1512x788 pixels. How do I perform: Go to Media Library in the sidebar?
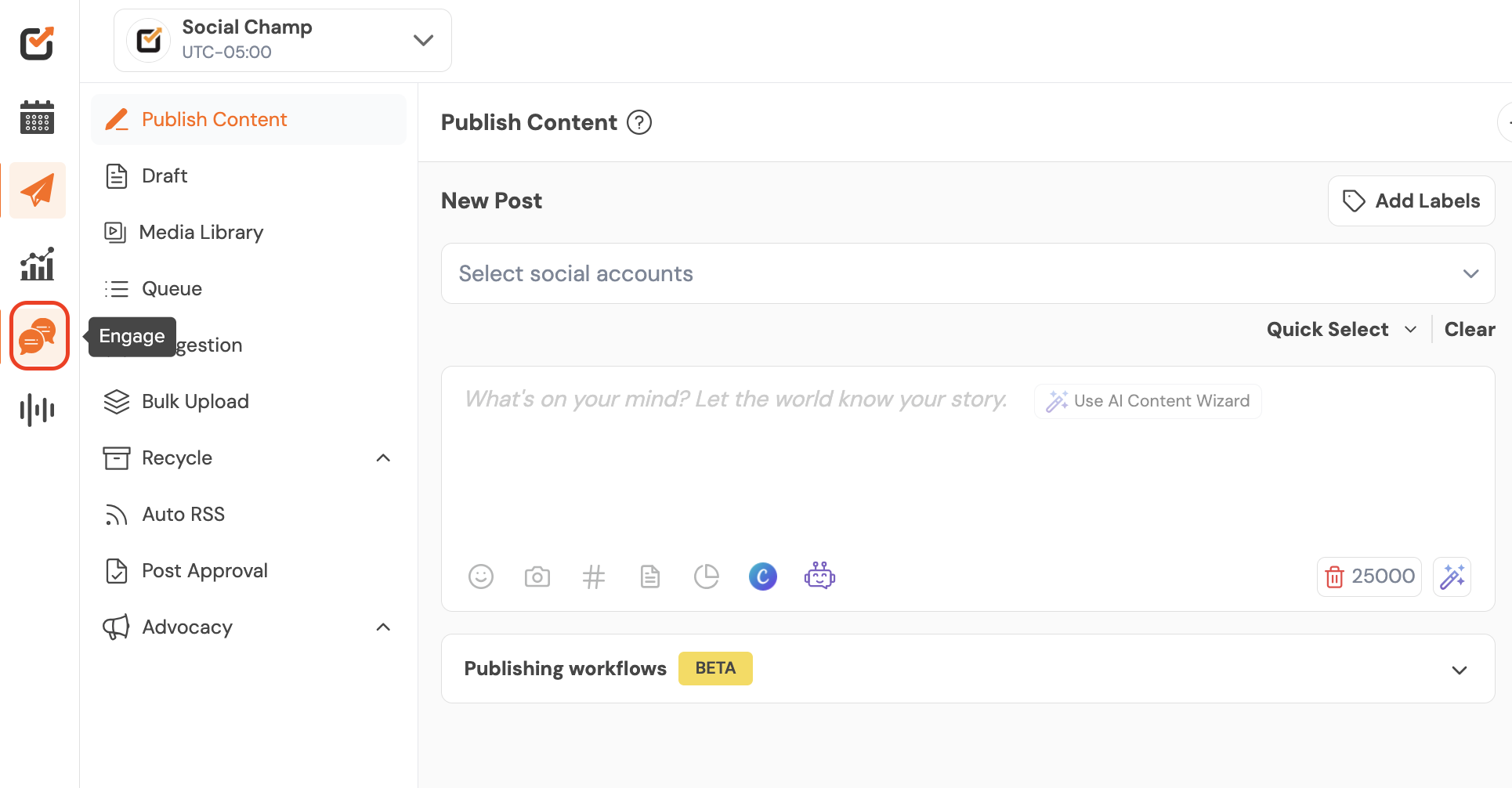click(201, 233)
